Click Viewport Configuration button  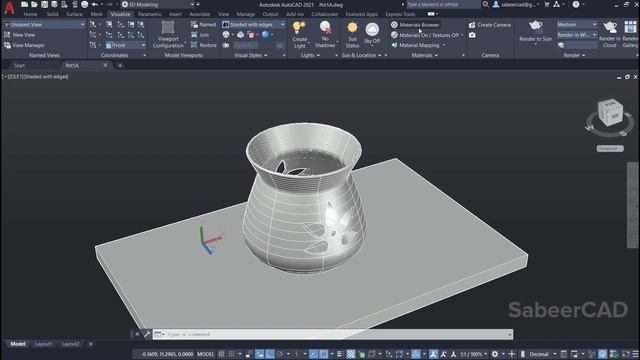[x=168, y=35]
